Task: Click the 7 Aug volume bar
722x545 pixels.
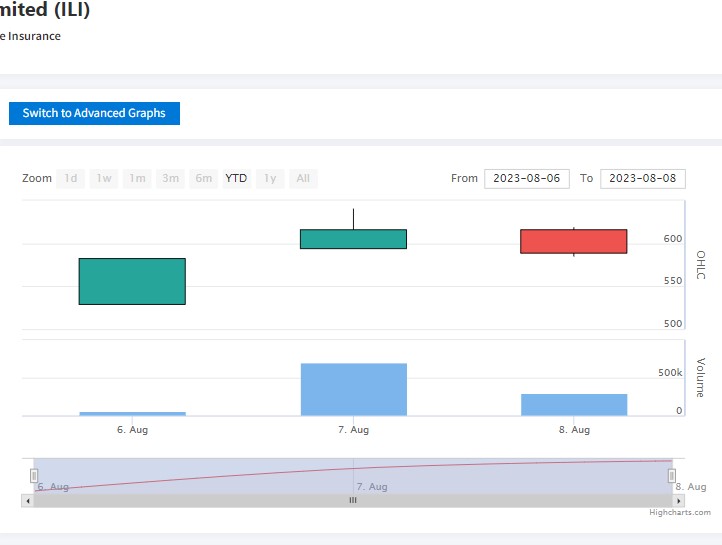Action: [x=353, y=389]
